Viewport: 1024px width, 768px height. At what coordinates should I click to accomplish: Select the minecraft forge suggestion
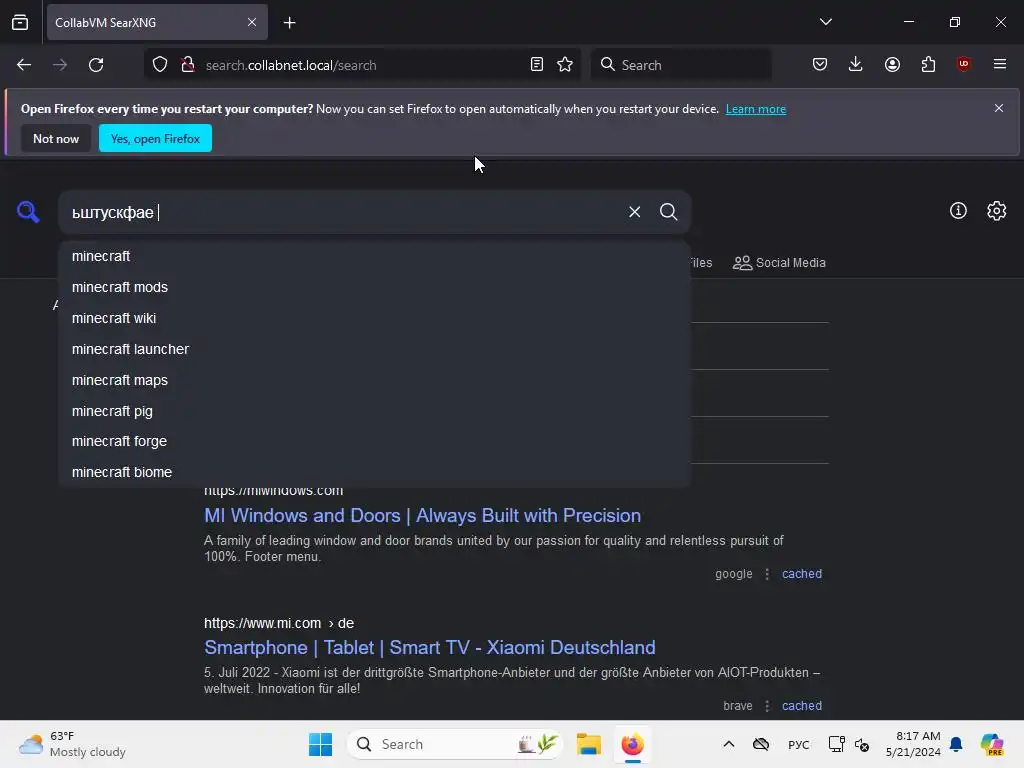tap(374, 441)
